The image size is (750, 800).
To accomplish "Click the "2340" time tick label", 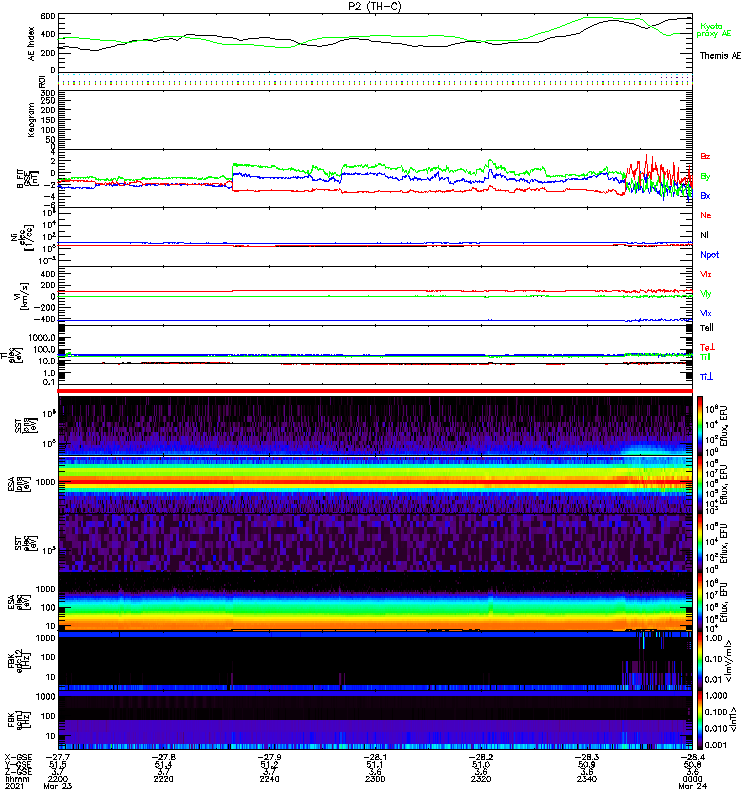I will click(x=586, y=779).
